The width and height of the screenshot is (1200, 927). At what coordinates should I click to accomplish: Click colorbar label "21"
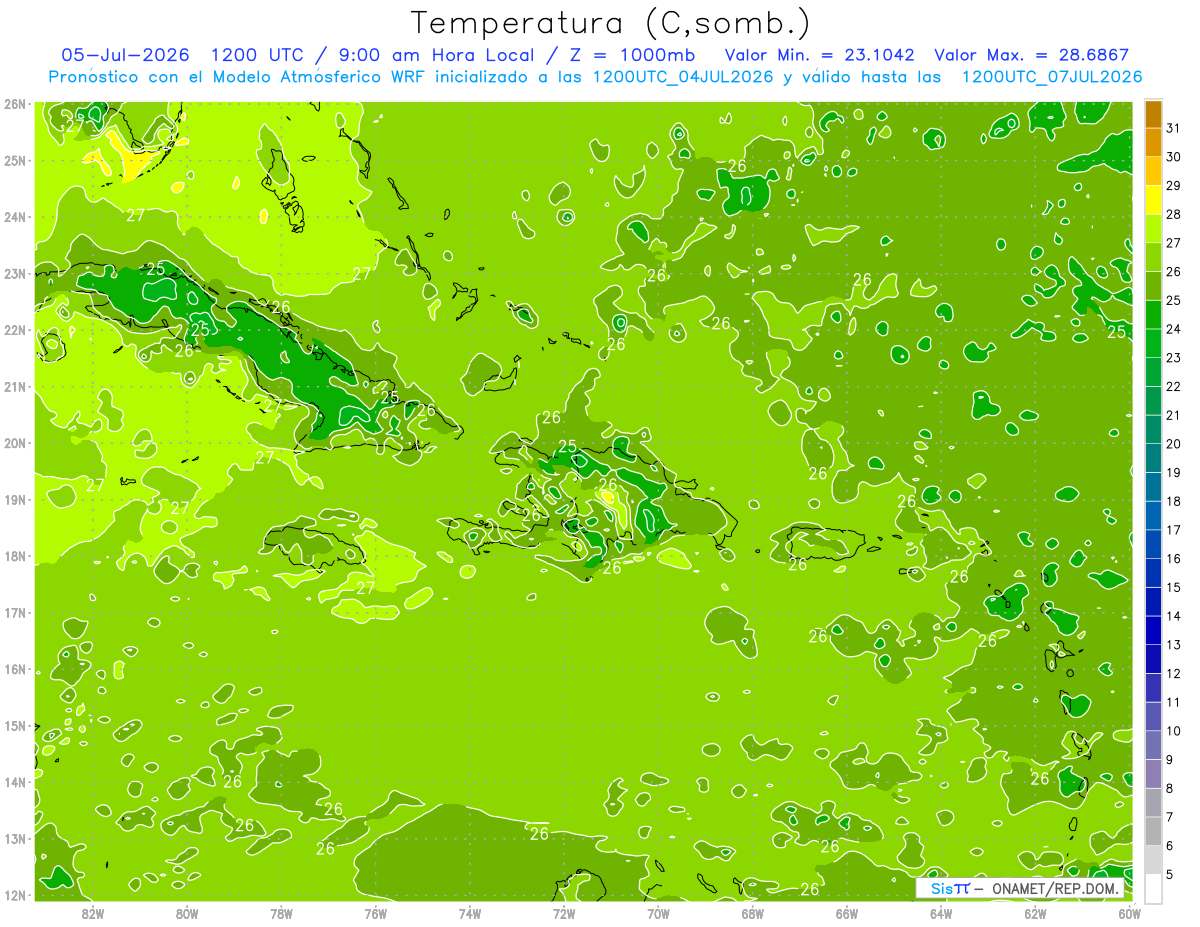[1174, 415]
